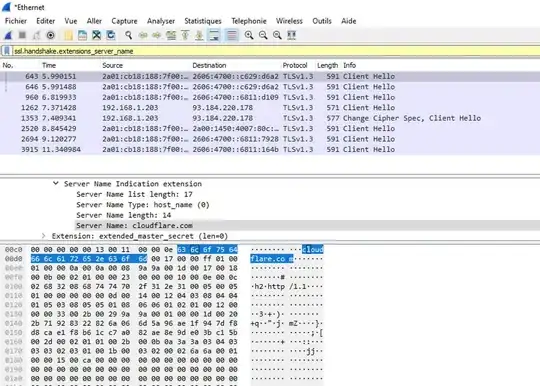This screenshot has width=540, height=386.
Task: Save the capture file icon
Action: (82, 35)
